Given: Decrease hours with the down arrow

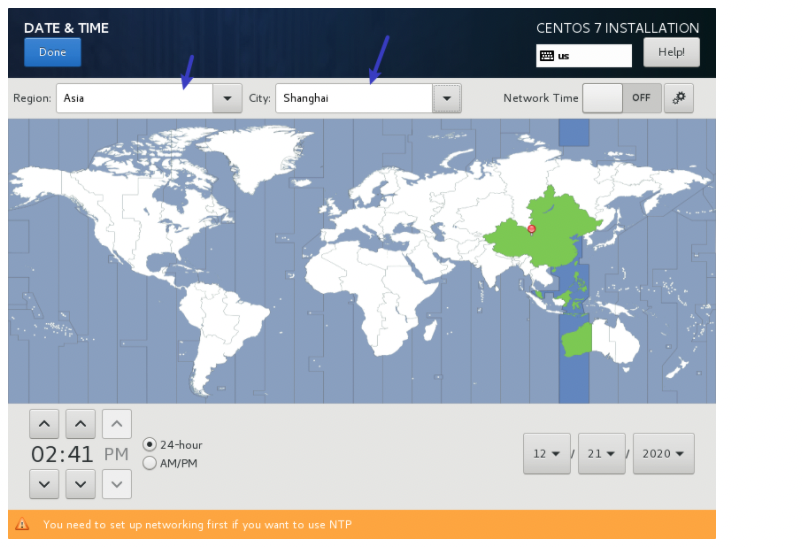Looking at the screenshot, I should click(x=43, y=485).
